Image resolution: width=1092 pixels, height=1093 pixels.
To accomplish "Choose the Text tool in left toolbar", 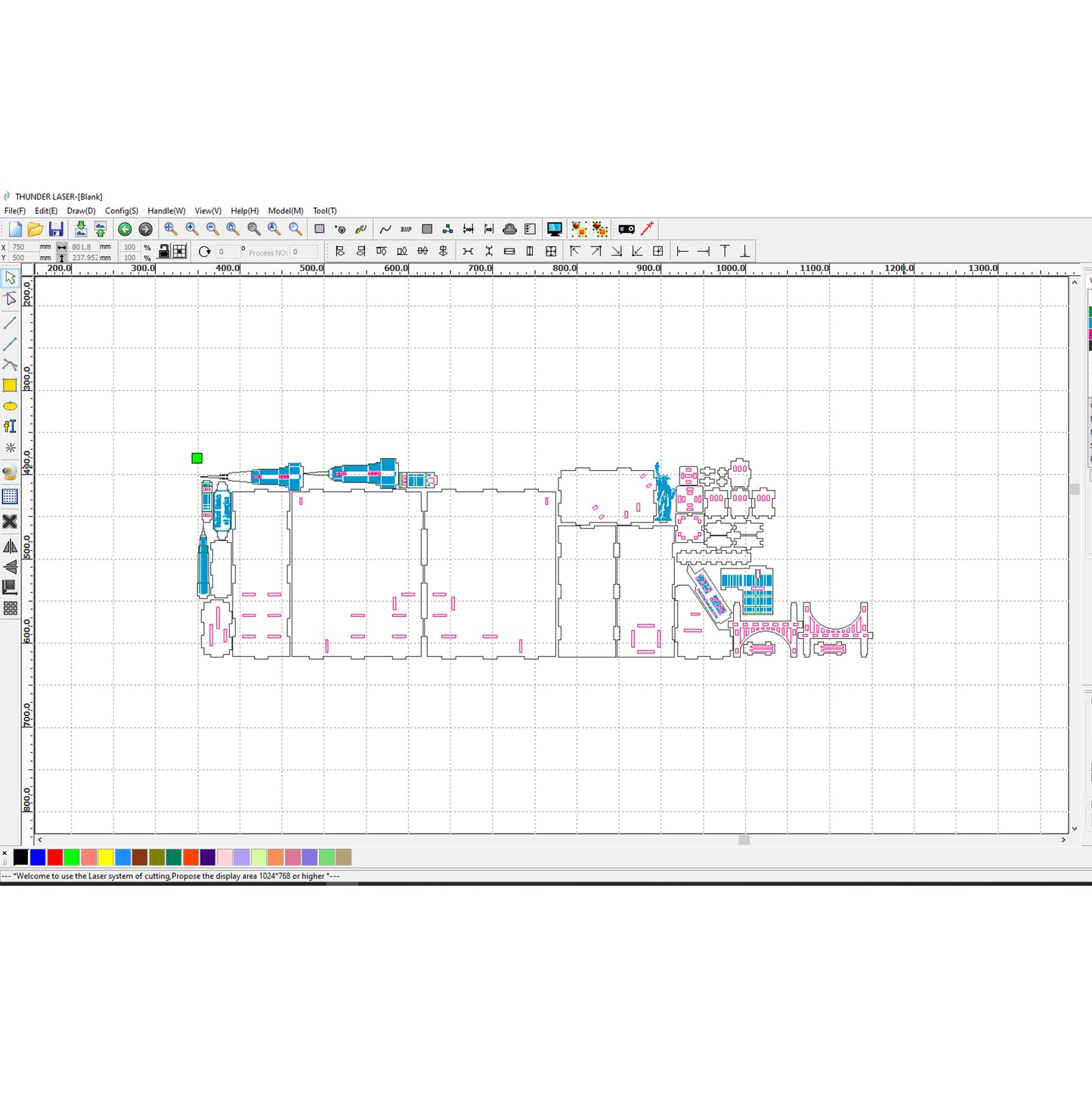I will [x=10, y=426].
